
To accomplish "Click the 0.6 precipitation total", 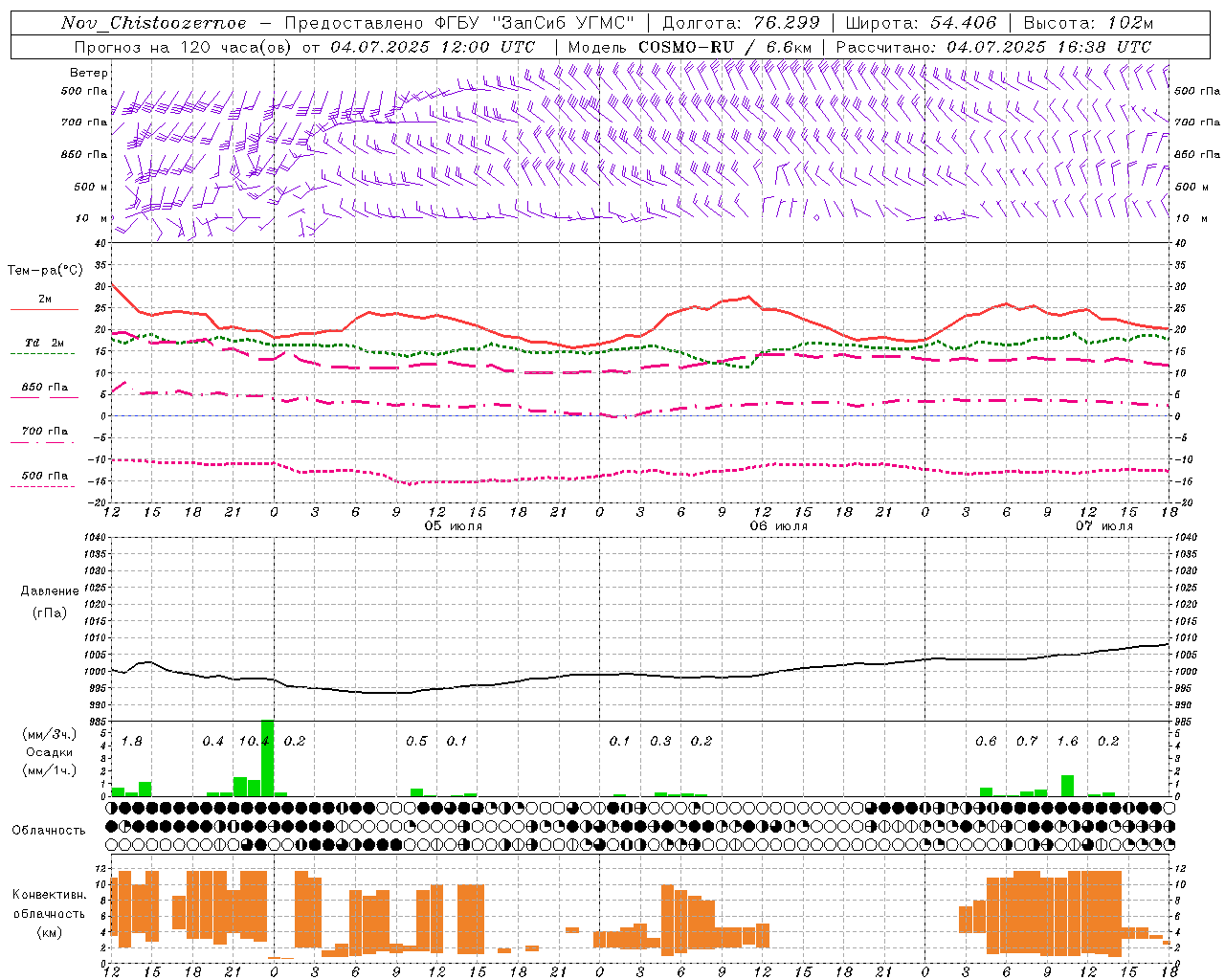I will (x=986, y=742).
